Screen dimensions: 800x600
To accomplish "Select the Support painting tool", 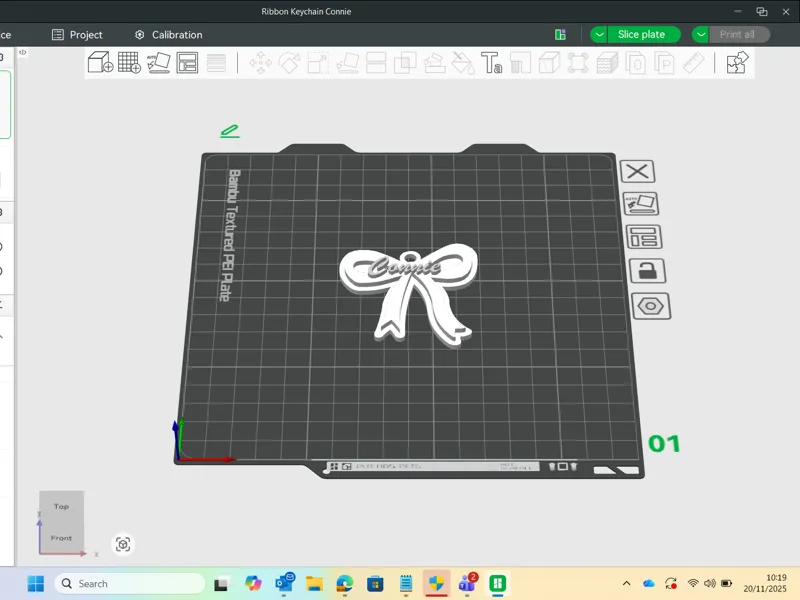I will (435, 63).
